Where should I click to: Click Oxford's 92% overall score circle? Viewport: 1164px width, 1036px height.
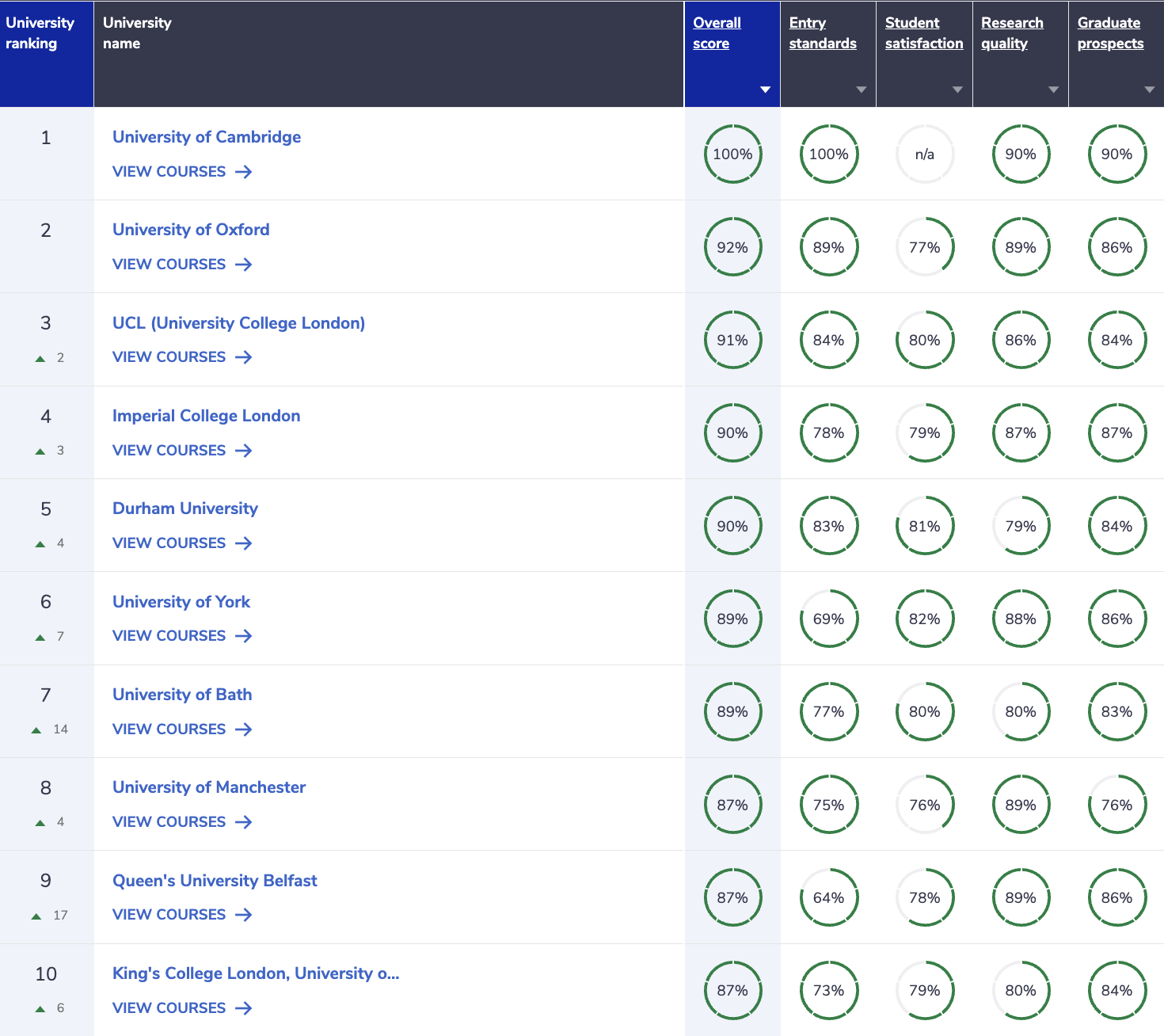pyautogui.click(x=733, y=247)
